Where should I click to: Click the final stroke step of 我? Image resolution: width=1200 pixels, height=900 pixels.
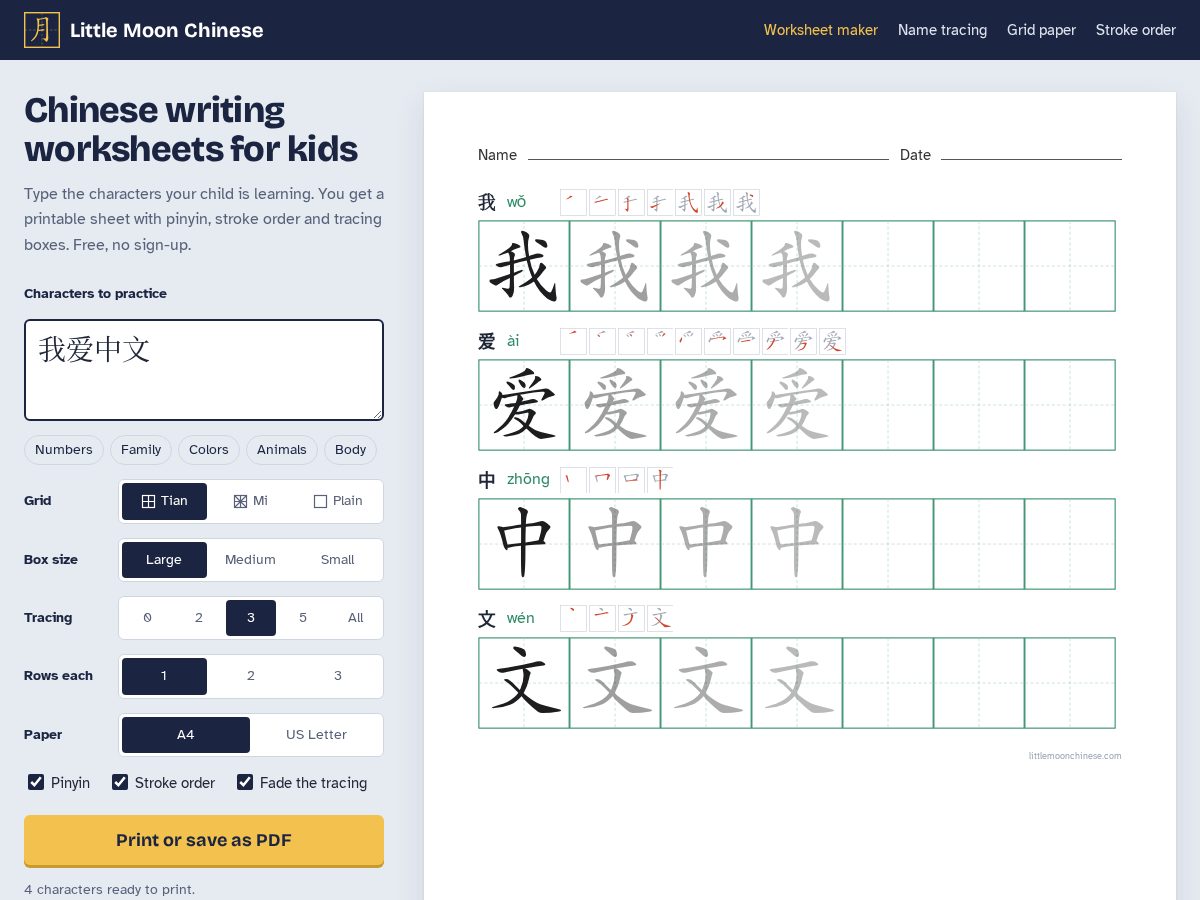click(746, 203)
